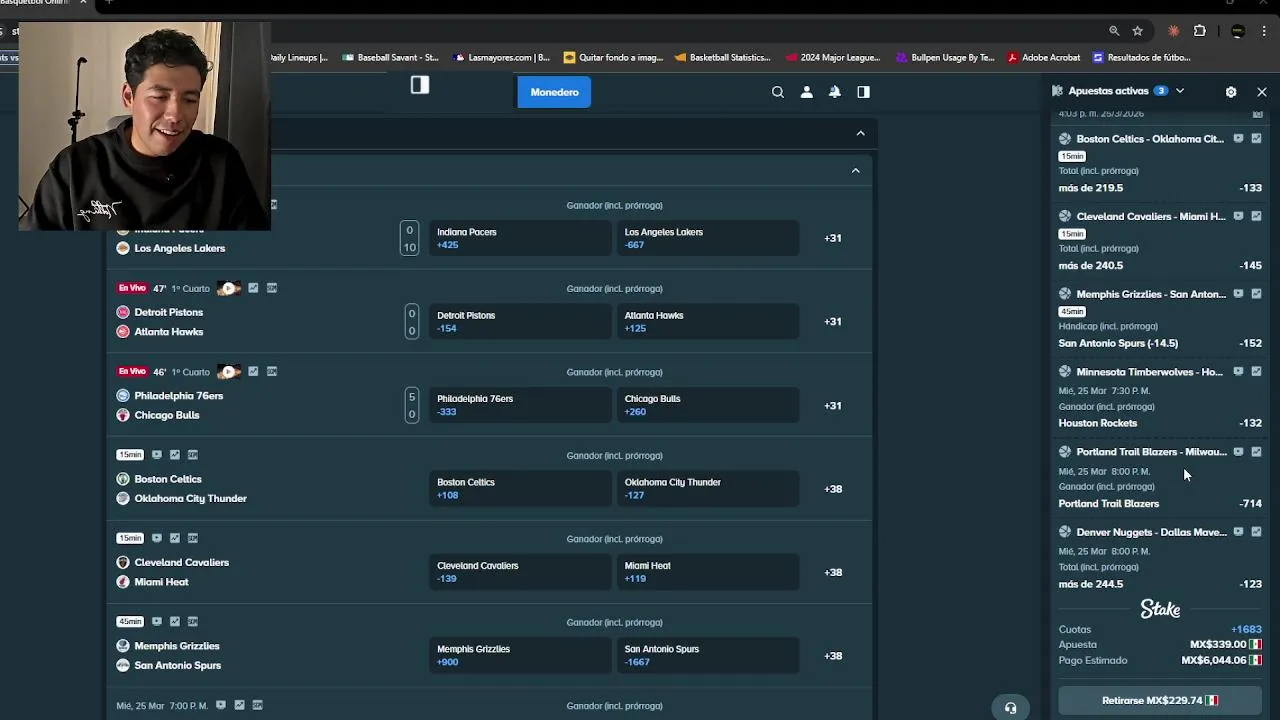The width and height of the screenshot is (1280, 720).
Task: Open Basketball Statistics bookmark
Action: 723,57
